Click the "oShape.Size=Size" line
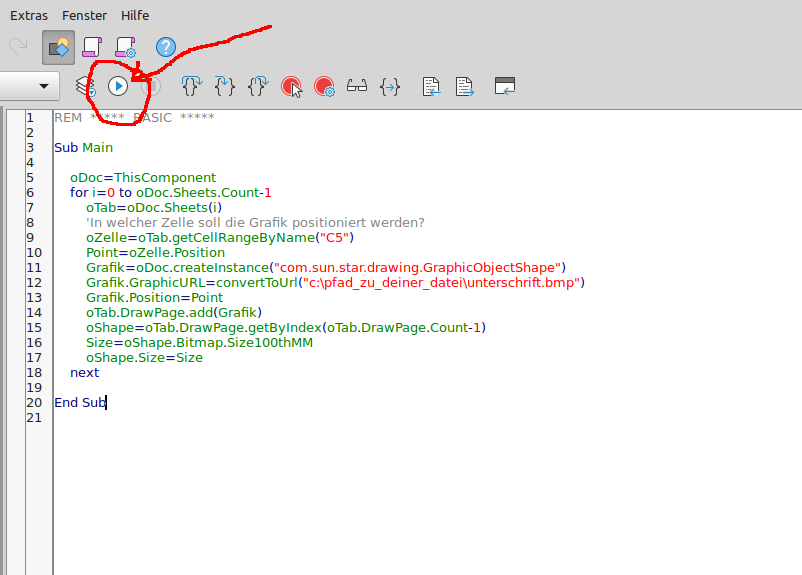 click(144, 357)
